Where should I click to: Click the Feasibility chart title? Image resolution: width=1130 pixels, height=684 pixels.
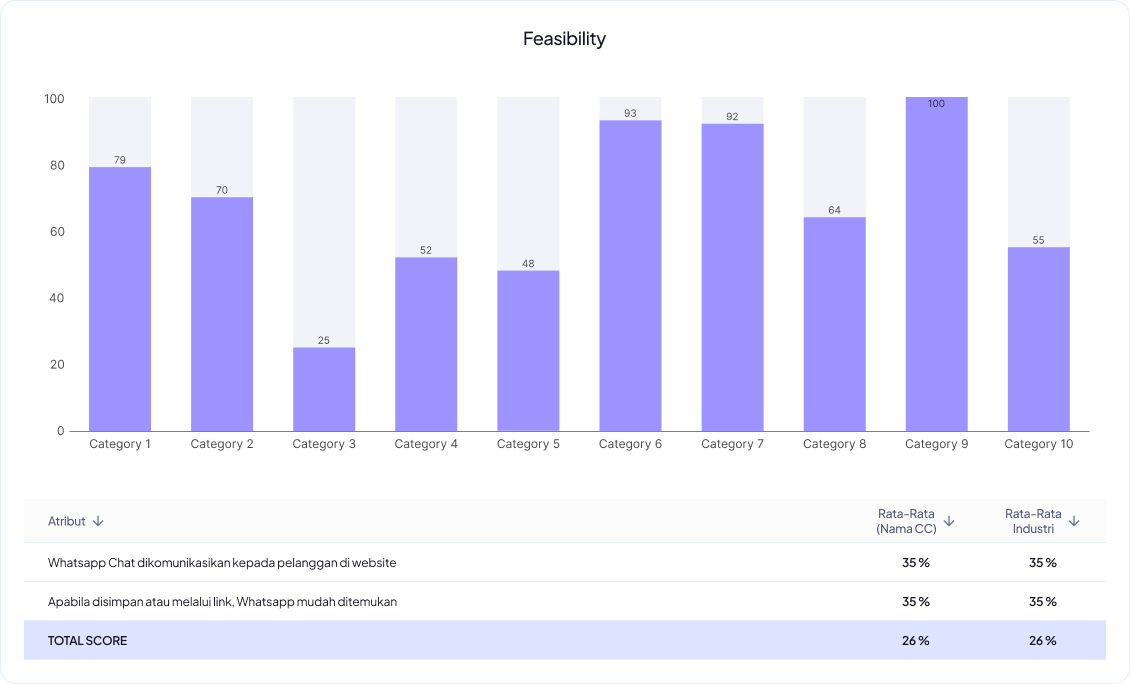point(564,38)
